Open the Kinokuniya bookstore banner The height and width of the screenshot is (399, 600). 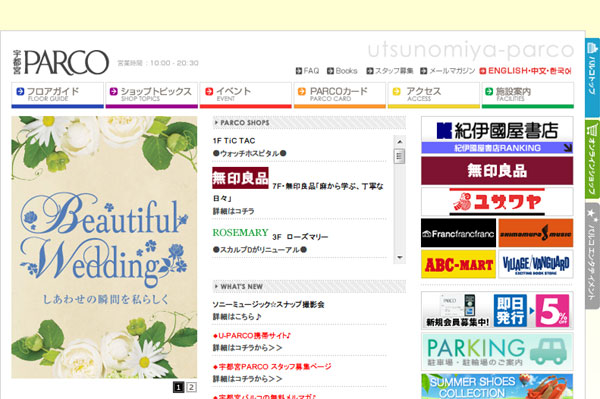point(497,130)
